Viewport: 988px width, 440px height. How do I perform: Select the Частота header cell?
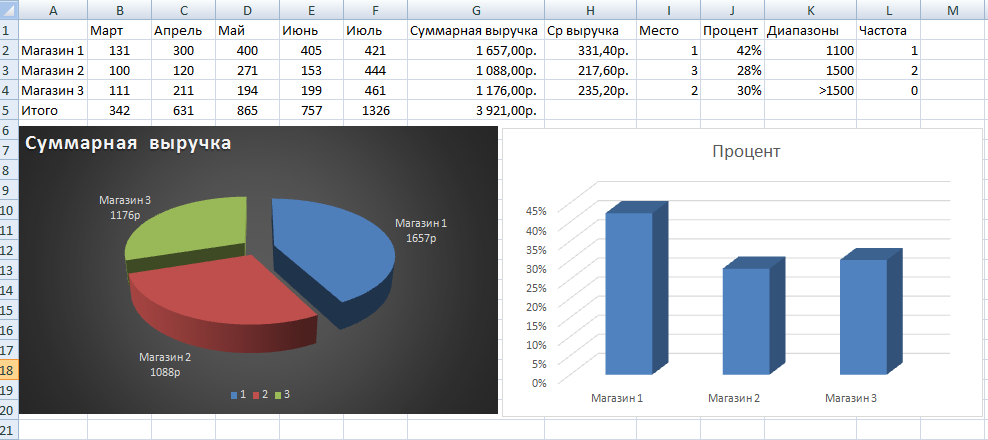[888, 30]
